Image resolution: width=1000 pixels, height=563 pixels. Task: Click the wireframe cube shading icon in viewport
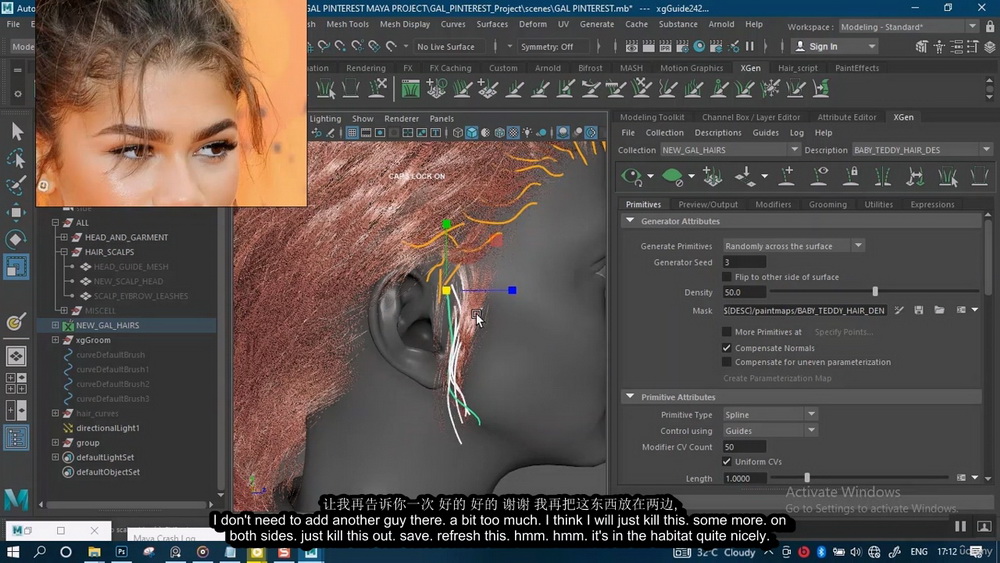[458, 133]
